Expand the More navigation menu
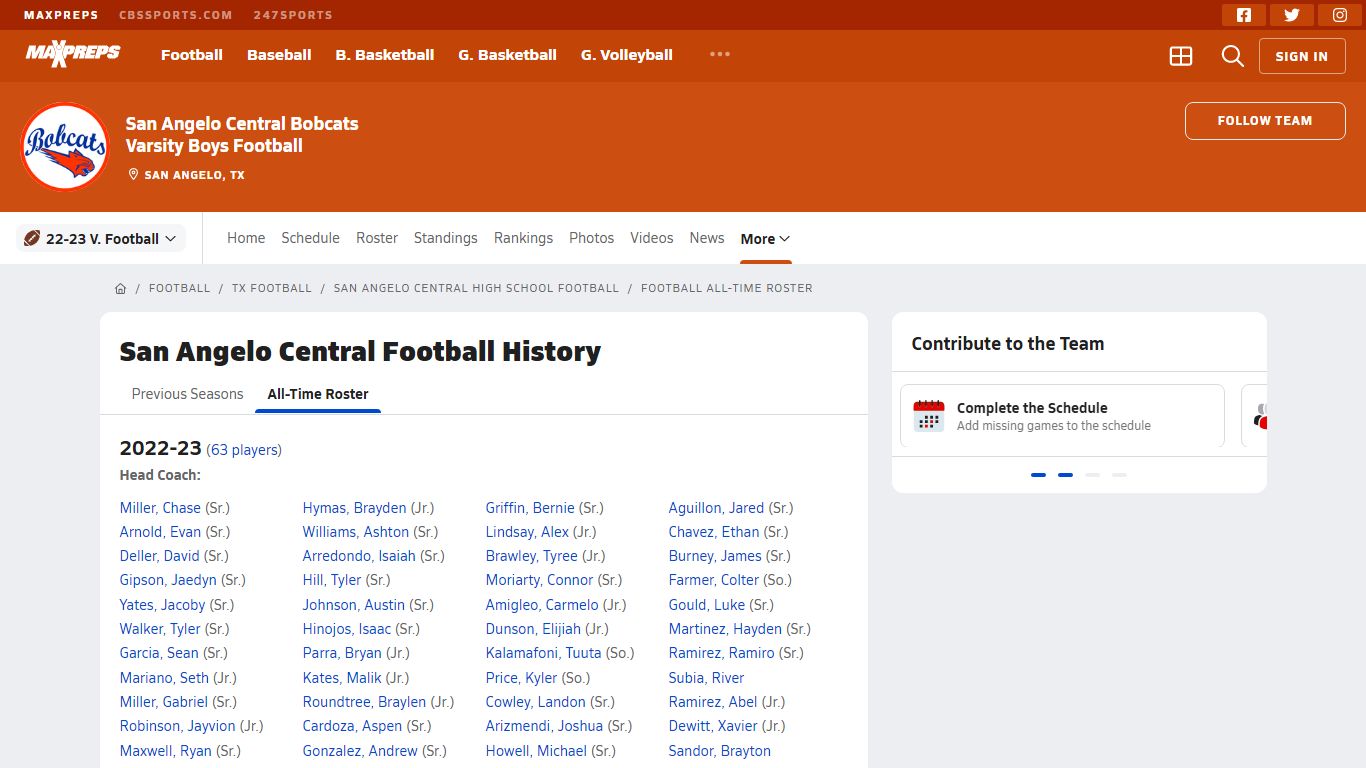Screen dimensions: 1366x768 coord(765,239)
